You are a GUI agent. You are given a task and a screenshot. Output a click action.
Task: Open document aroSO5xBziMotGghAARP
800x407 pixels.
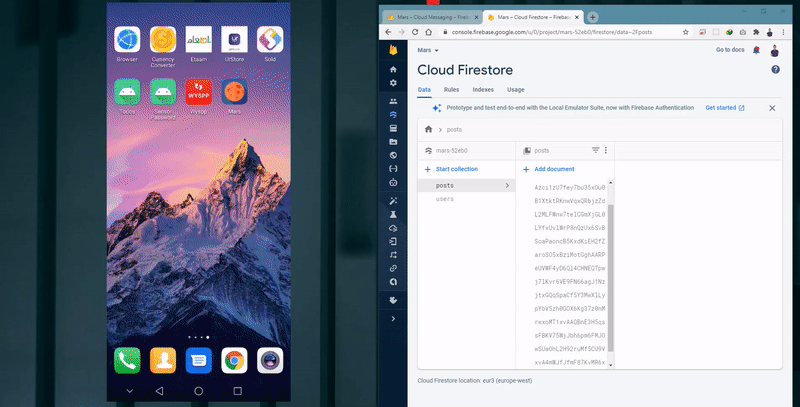[x=569, y=255]
